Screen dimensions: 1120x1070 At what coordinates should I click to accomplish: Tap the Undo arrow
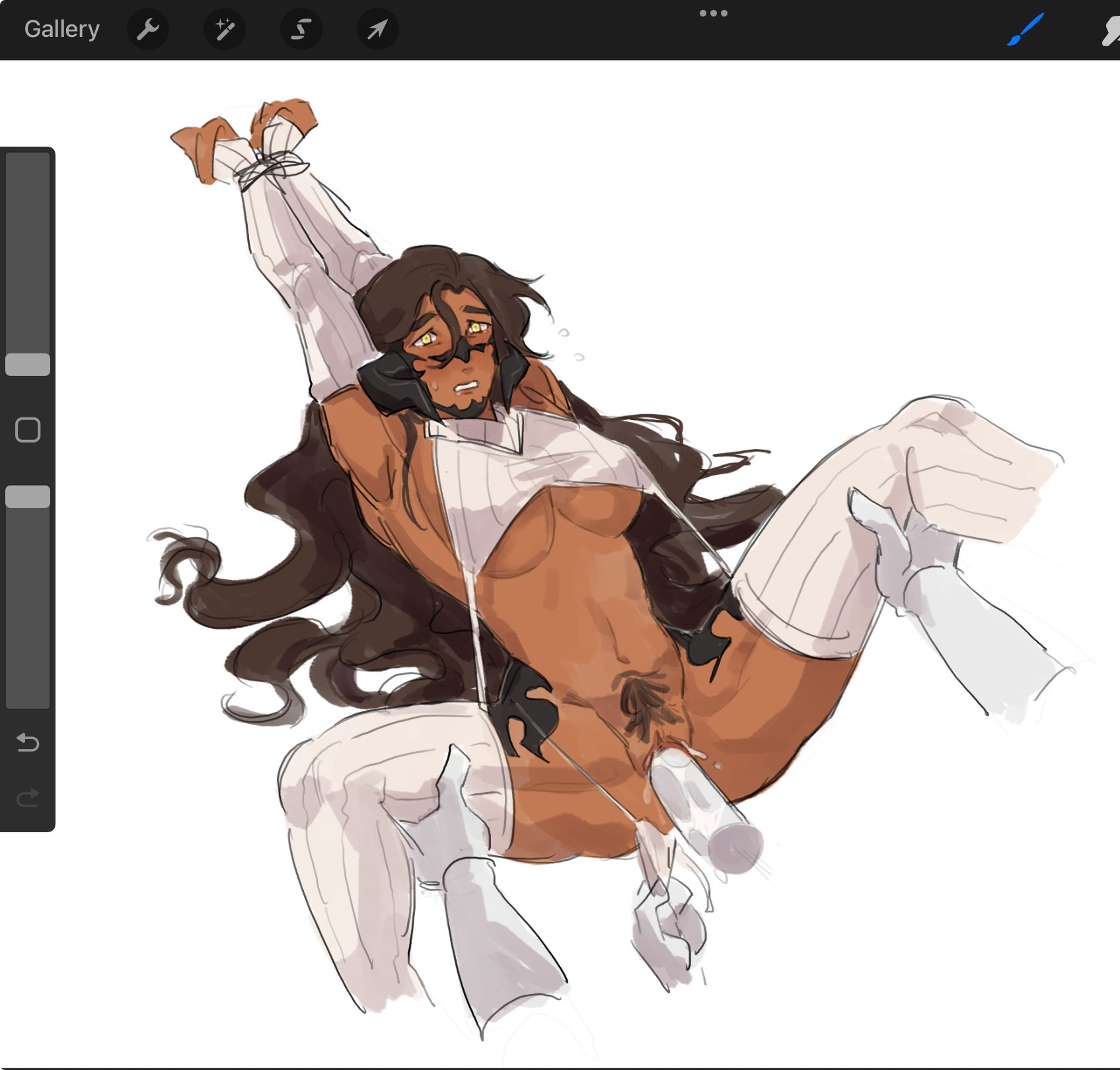pos(28,742)
